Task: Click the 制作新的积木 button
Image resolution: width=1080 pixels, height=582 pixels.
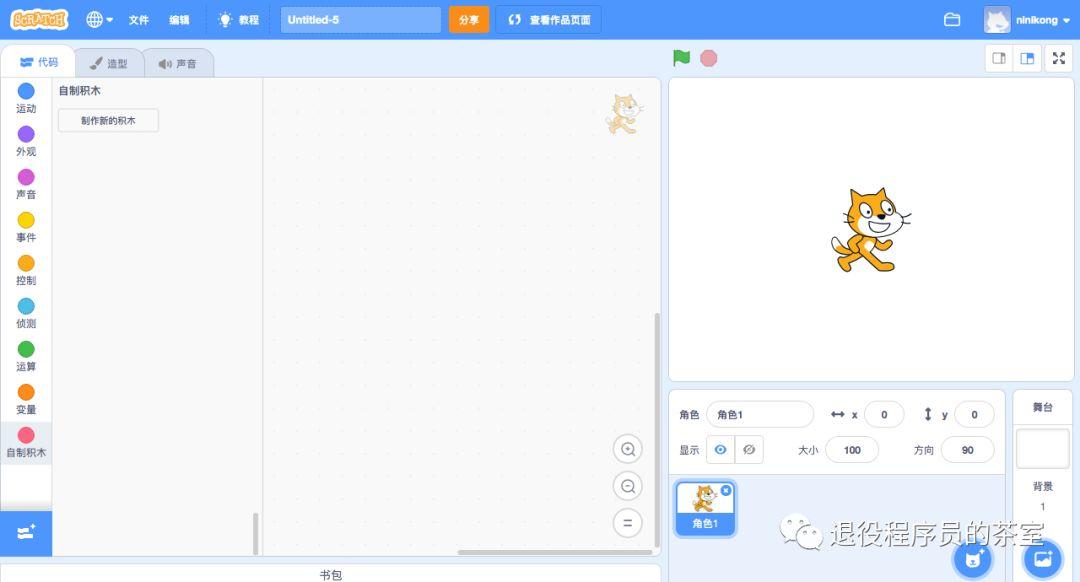Action: click(x=108, y=121)
